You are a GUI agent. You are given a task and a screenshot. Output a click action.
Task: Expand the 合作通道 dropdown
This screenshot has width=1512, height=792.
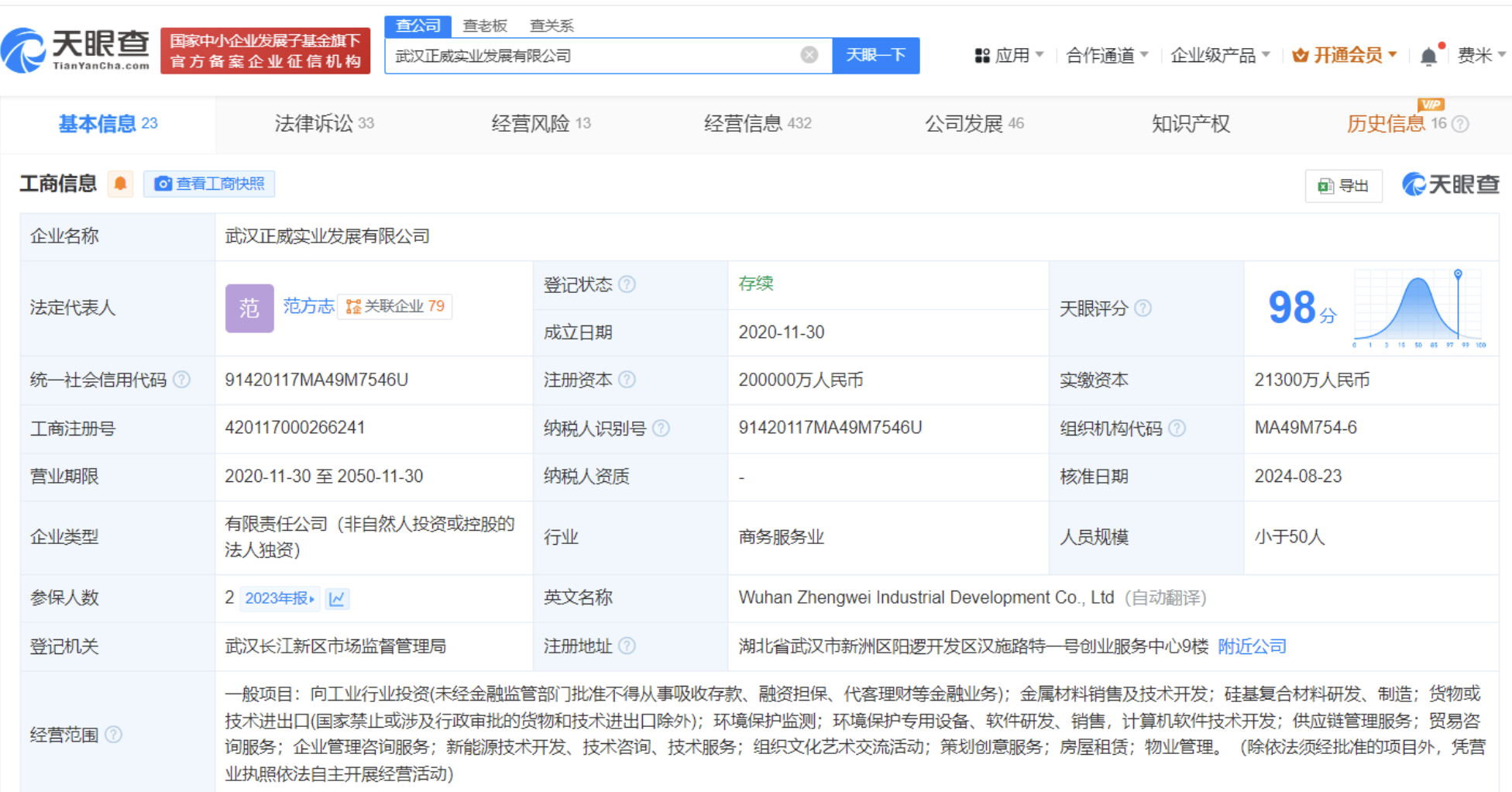click(x=1106, y=55)
